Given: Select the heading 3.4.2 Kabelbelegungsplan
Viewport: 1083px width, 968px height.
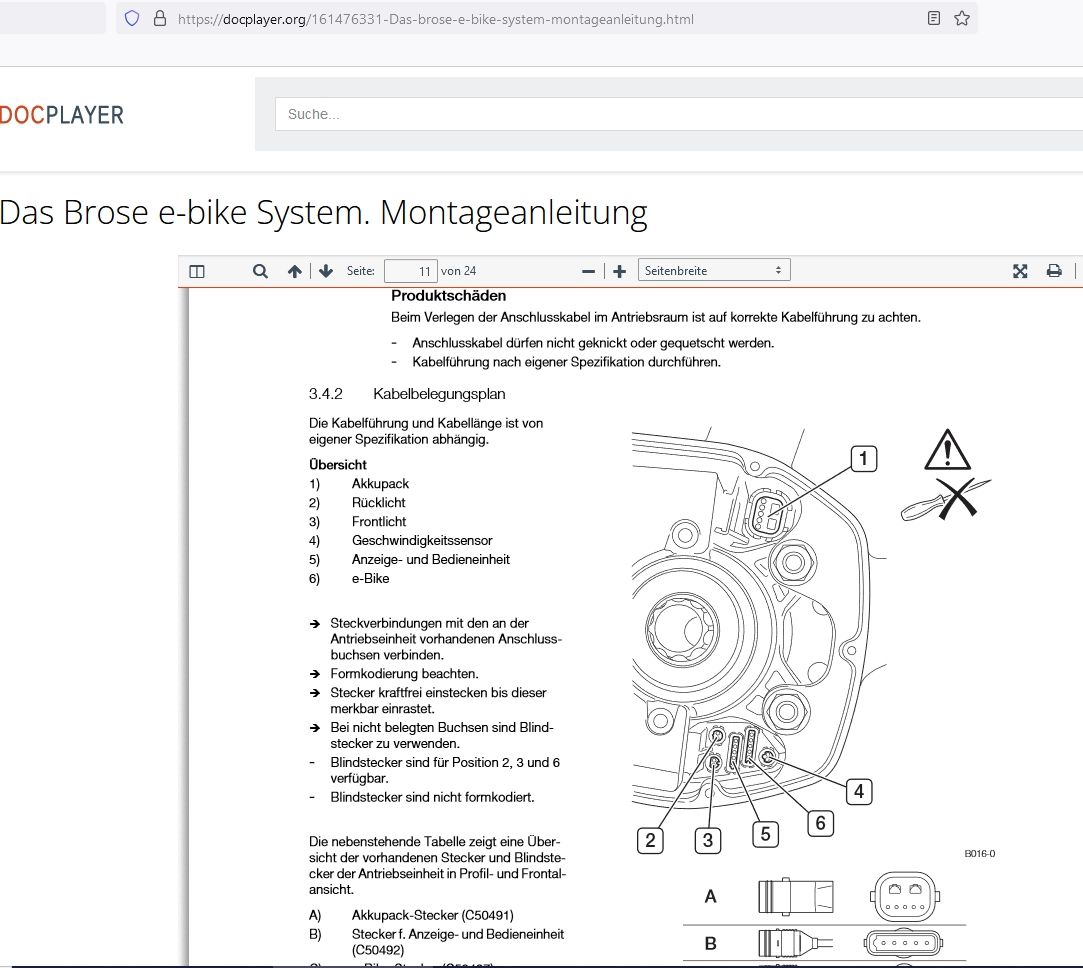Looking at the screenshot, I should coord(407,394).
